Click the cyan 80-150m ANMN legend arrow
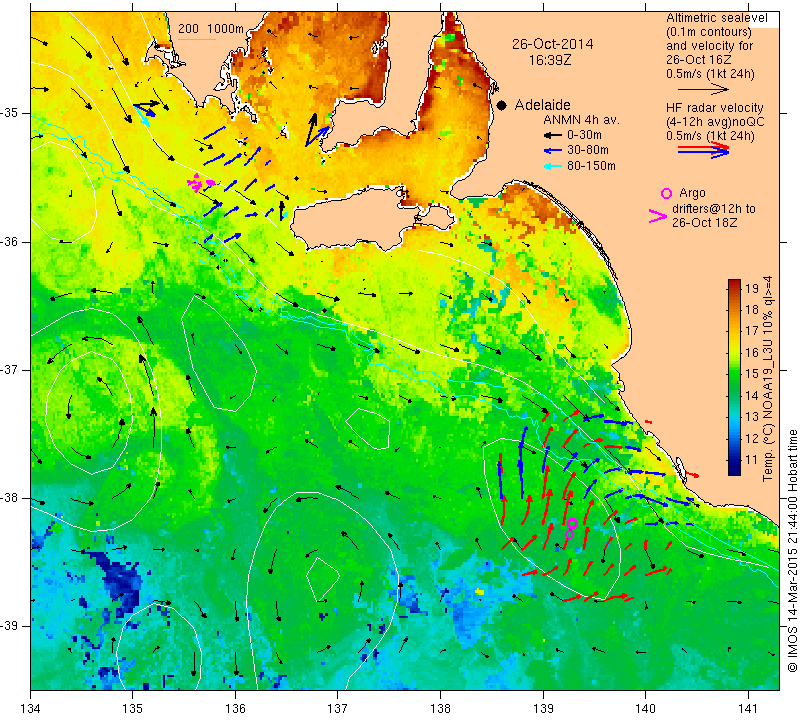Viewport: 800px width, 720px height. pyautogui.click(x=552, y=166)
